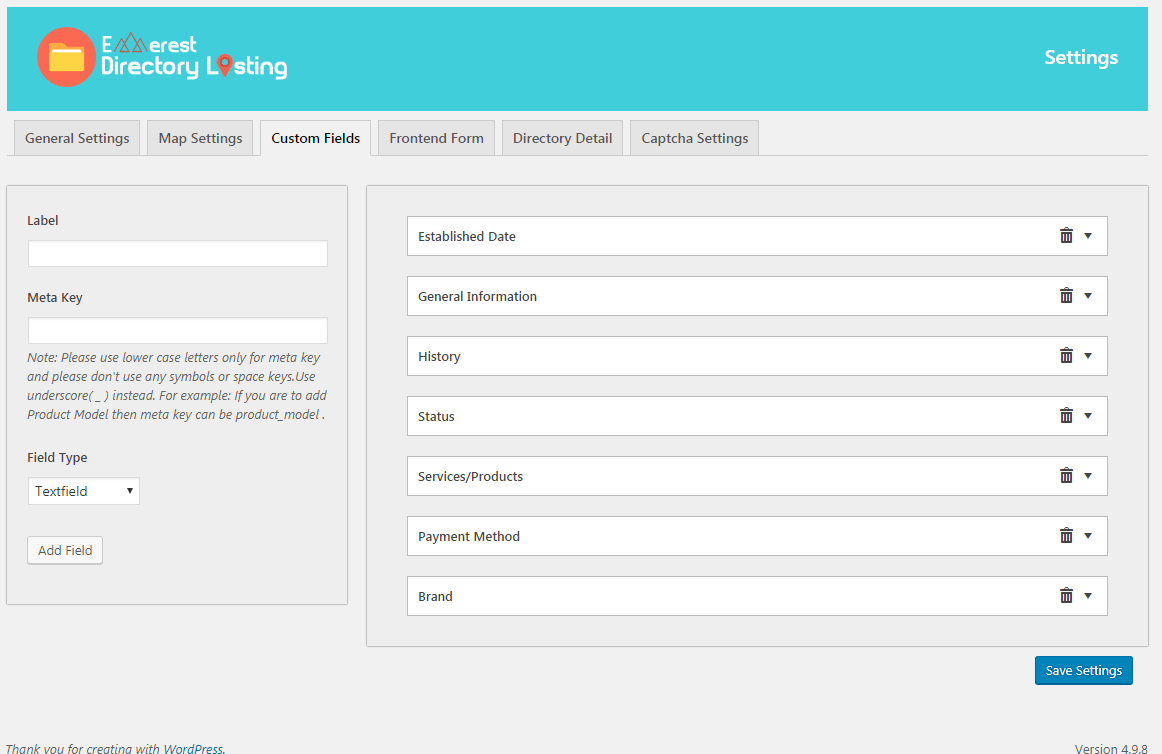Image resolution: width=1162 pixels, height=754 pixels.
Task: Open the General Settings tab
Action: (77, 138)
